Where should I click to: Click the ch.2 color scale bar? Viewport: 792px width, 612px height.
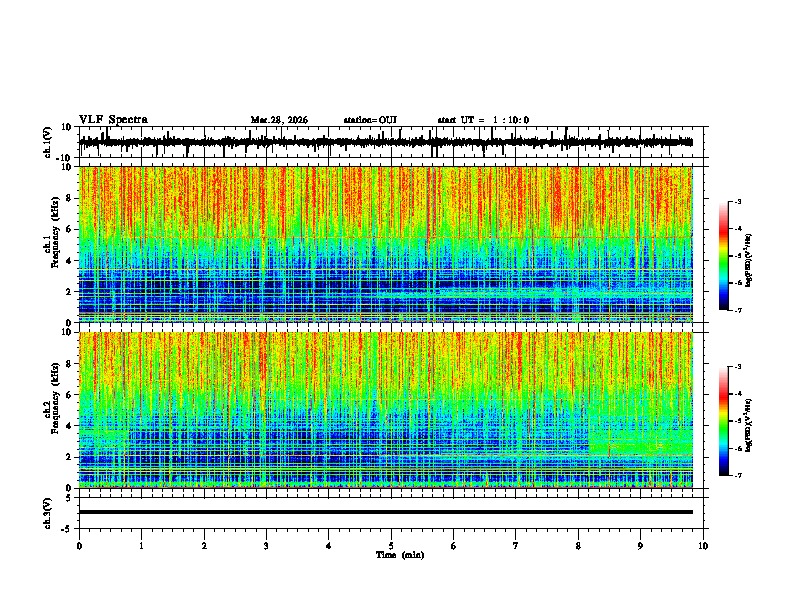coord(724,421)
